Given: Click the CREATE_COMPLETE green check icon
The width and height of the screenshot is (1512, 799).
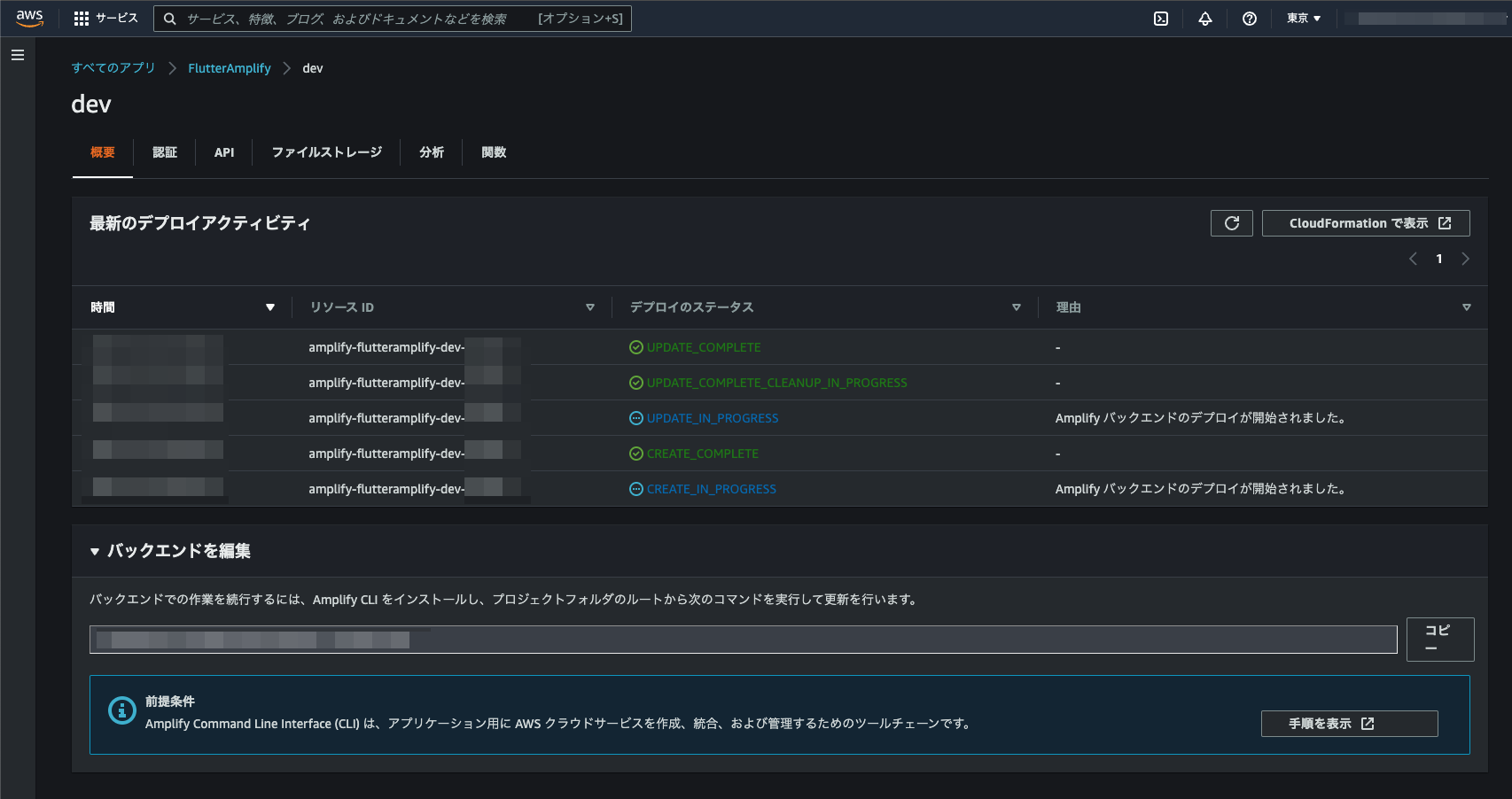Looking at the screenshot, I should 636,454.
